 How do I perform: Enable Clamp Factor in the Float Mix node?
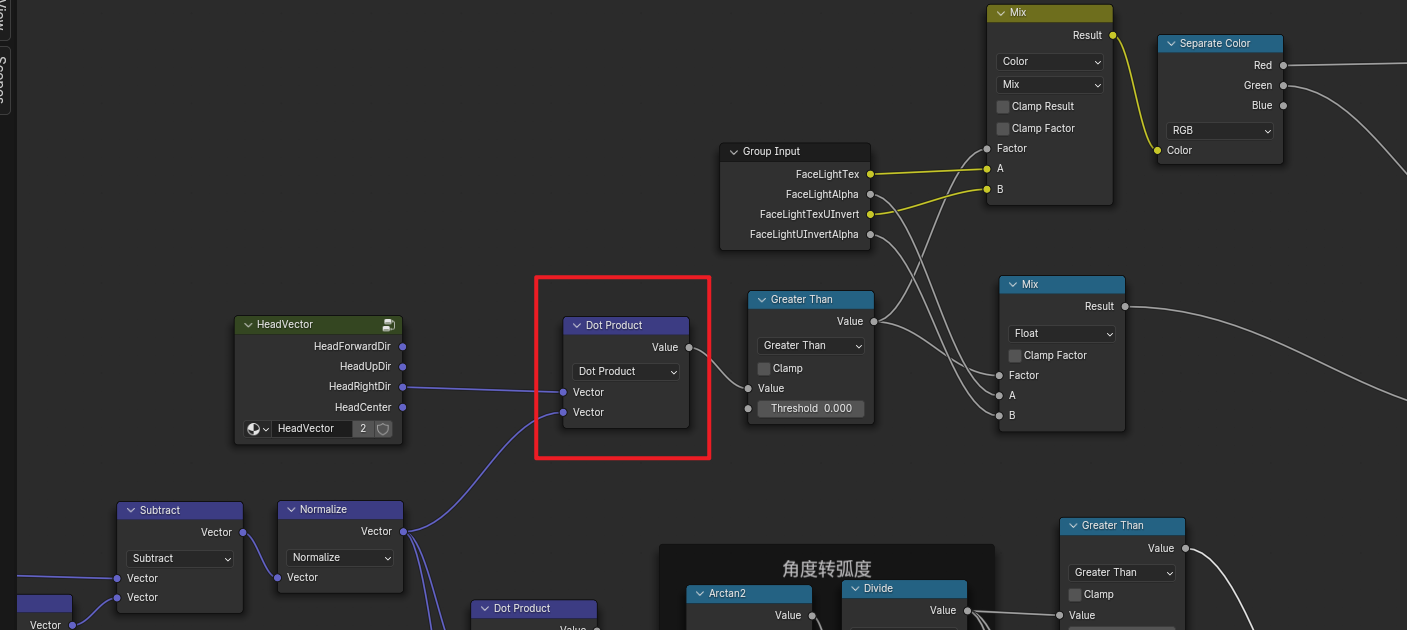tap(1015, 356)
